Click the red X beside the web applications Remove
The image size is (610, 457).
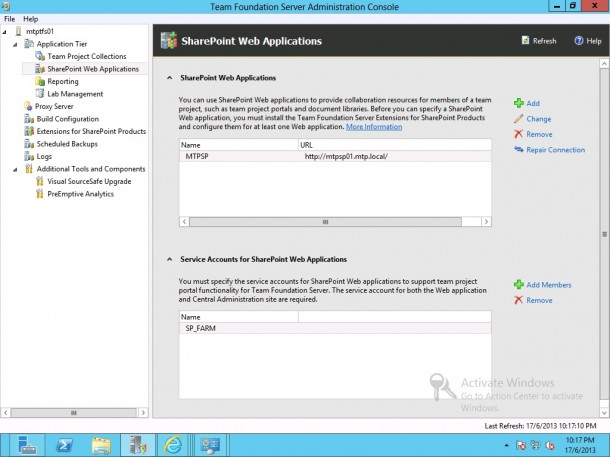coord(519,134)
